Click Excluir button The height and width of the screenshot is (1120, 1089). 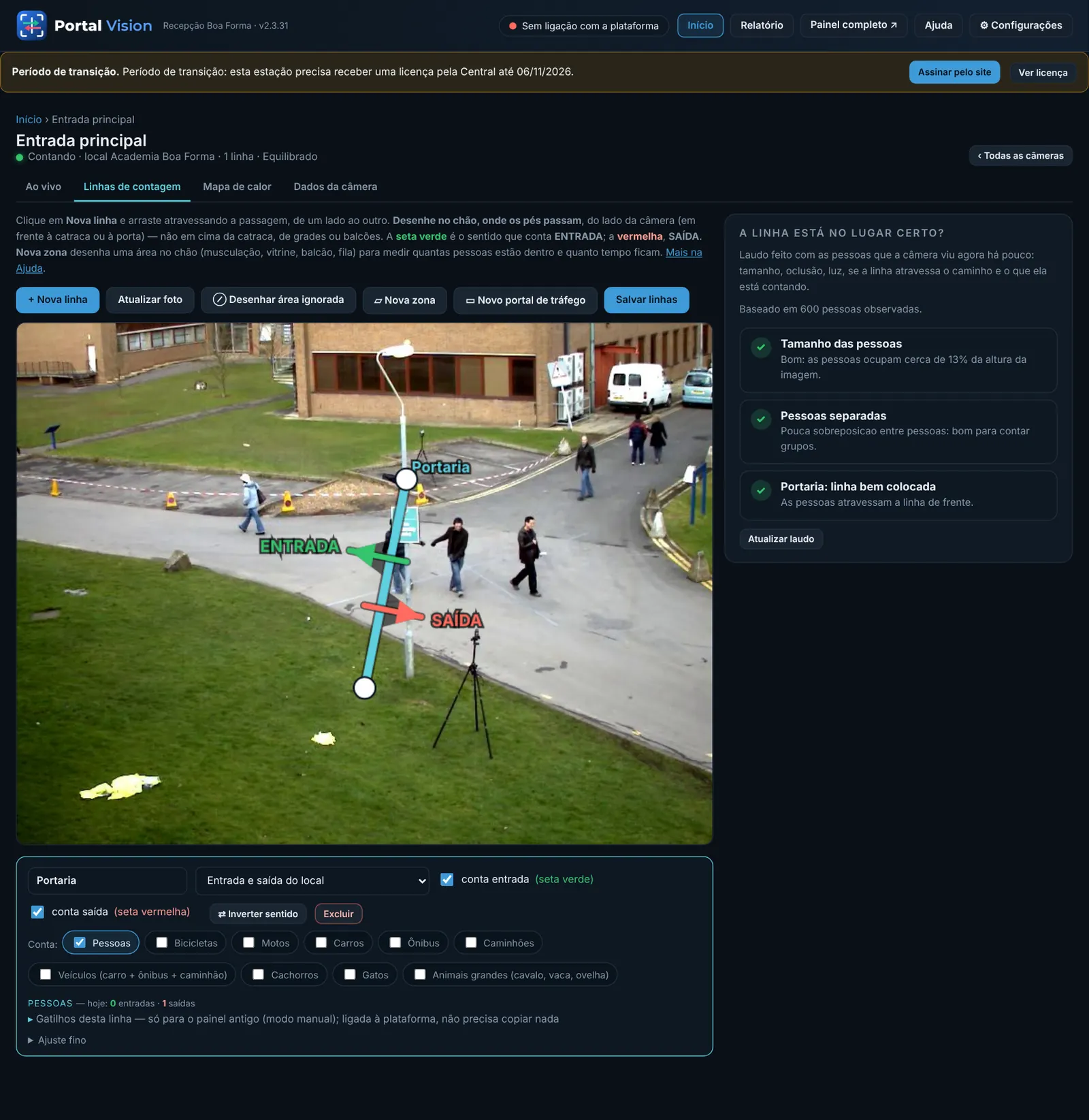[338, 914]
